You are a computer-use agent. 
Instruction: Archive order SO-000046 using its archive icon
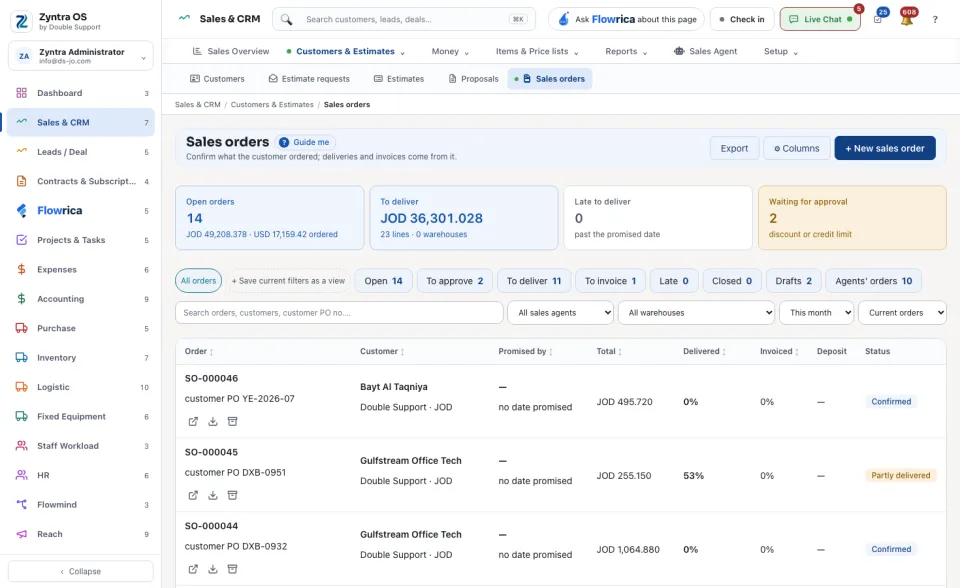click(233, 421)
